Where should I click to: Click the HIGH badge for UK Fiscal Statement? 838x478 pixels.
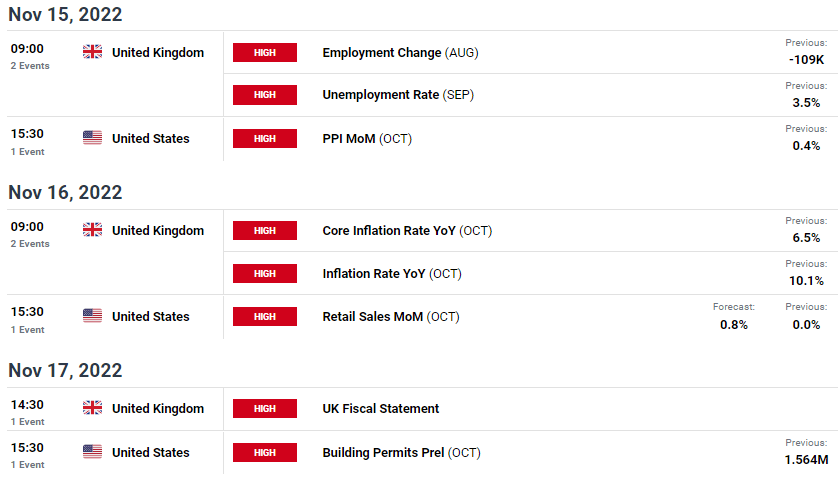tap(265, 408)
